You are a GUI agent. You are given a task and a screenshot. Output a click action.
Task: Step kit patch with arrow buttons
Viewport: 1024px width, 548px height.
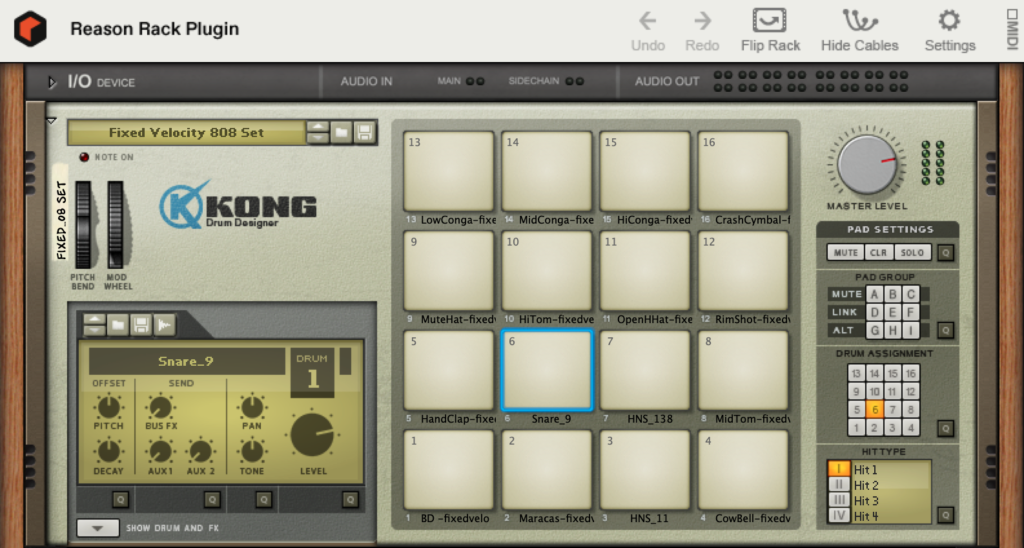(317, 132)
